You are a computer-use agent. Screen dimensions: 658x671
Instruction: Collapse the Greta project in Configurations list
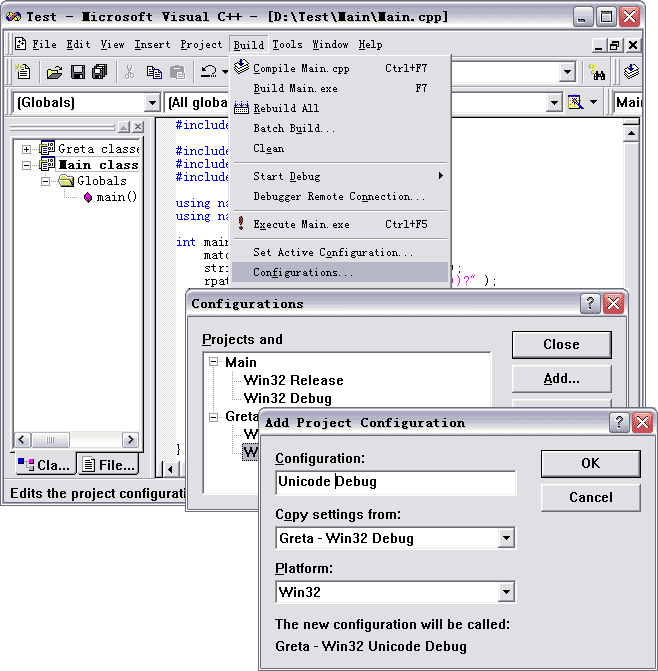click(213, 417)
